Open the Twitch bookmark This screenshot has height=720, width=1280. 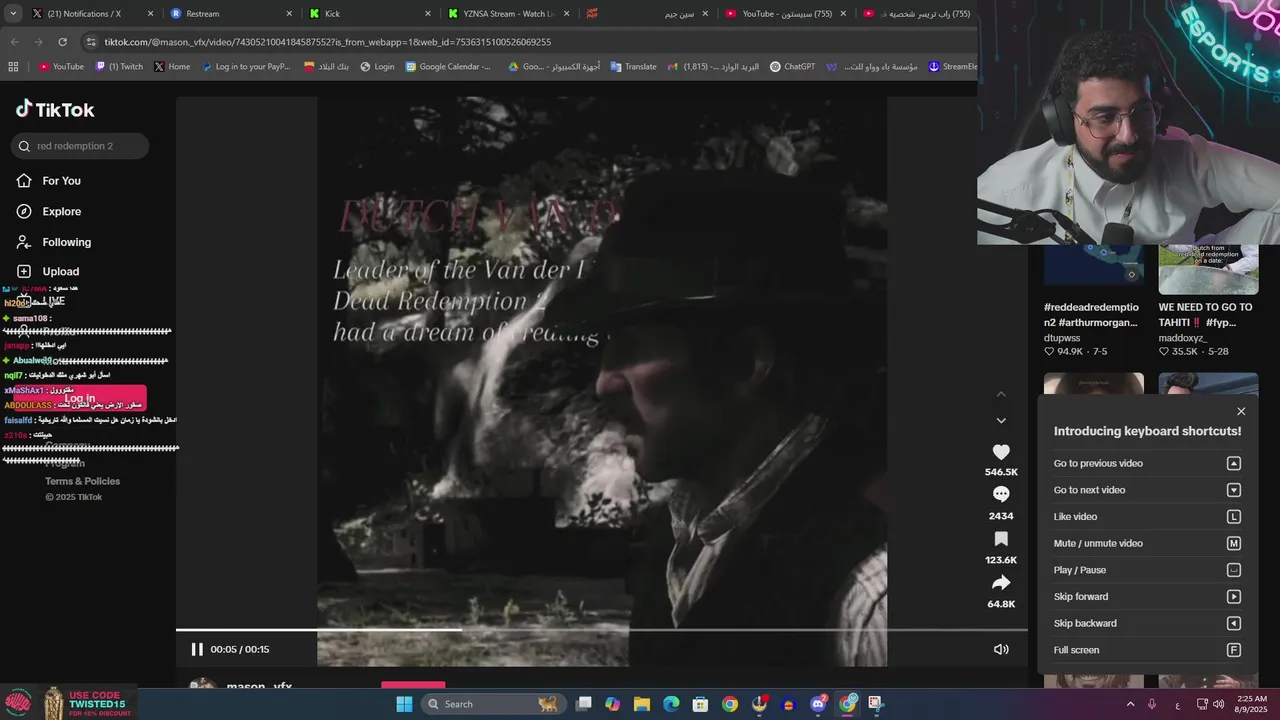click(x=119, y=67)
